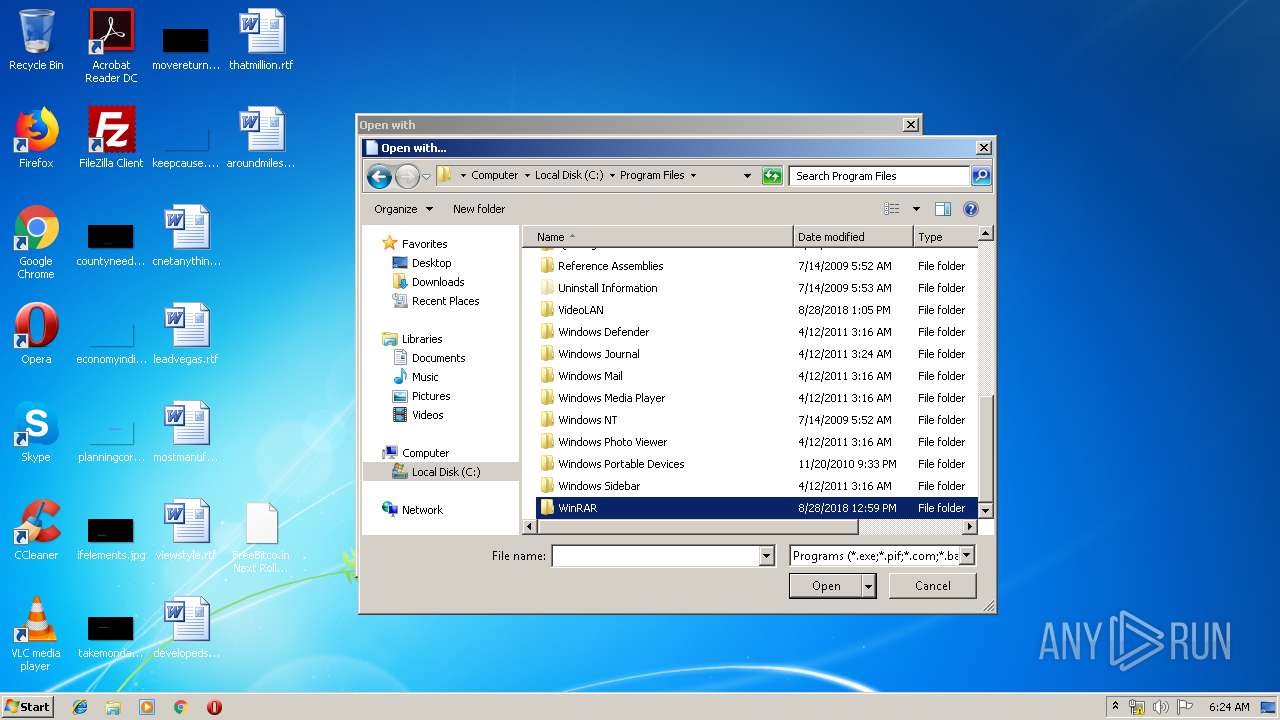Select the VideoLAN folder

point(756,310)
